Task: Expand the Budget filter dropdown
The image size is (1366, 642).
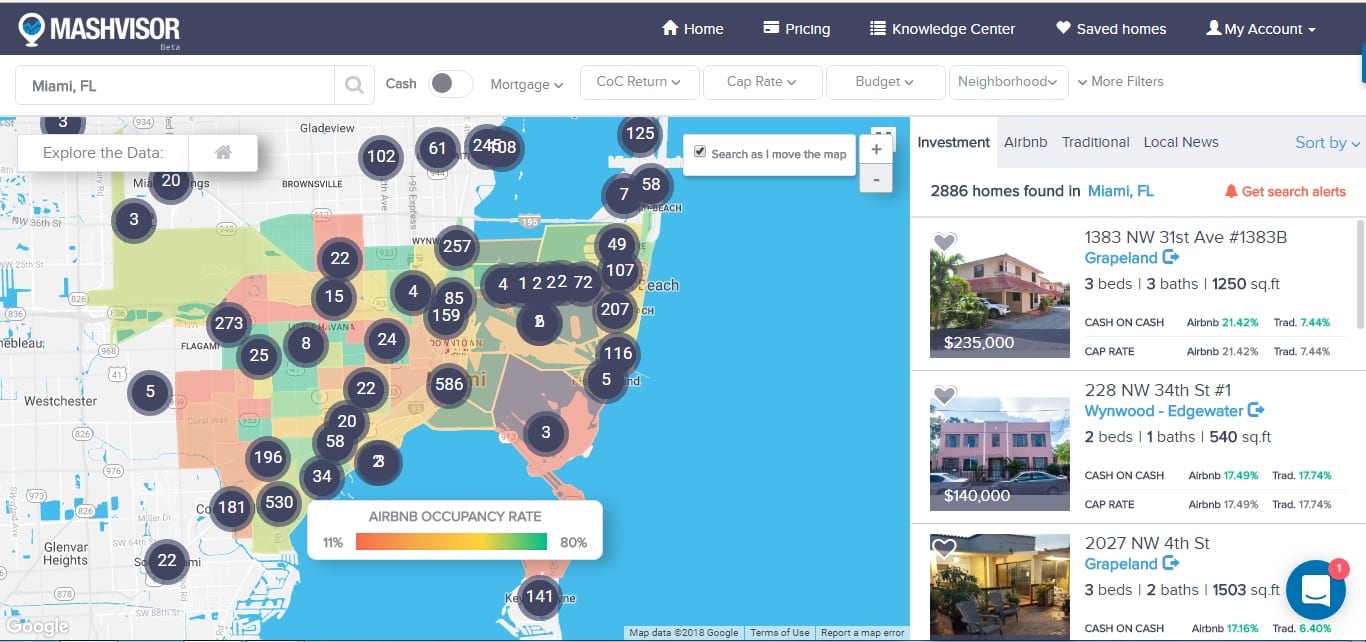Action: (885, 82)
